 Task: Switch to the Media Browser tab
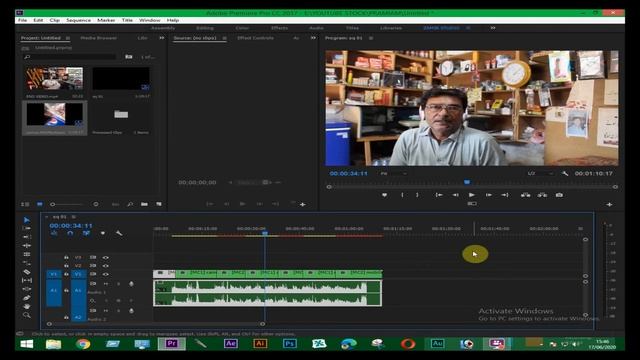click(98, 38)
